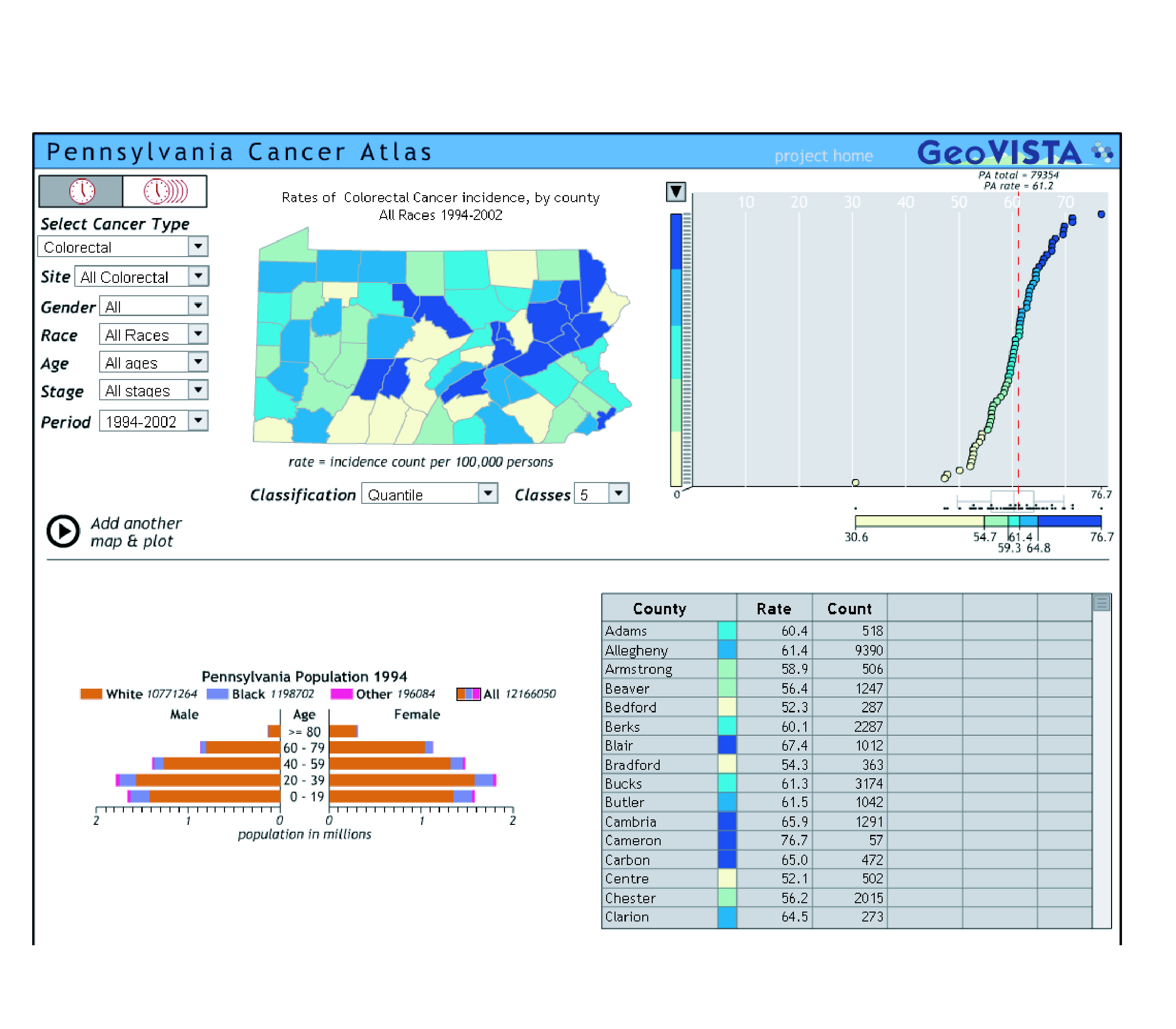Expand the Site All Colorectal dropdown

click(141, 277)
